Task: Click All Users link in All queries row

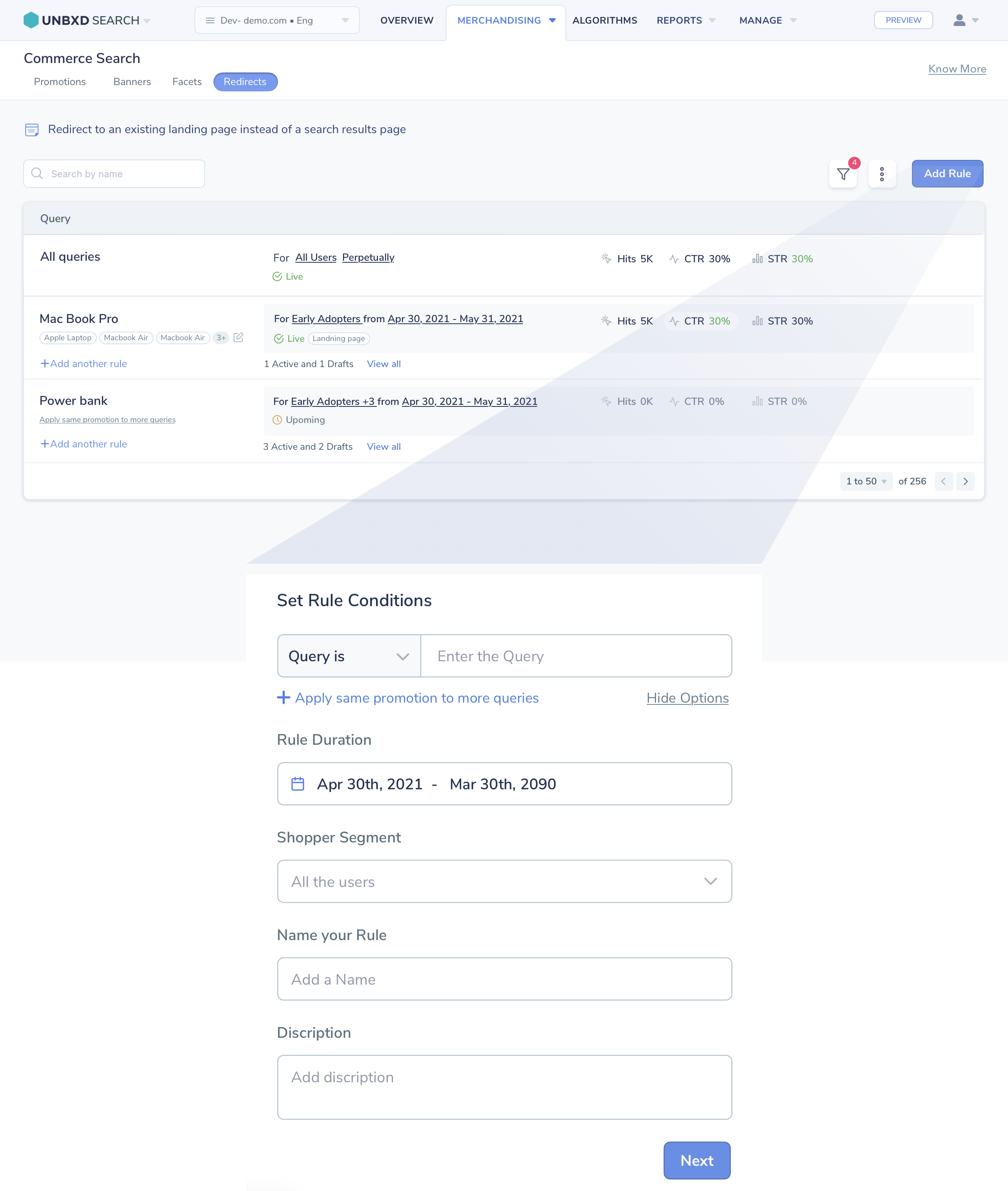Action: [315, 258]
